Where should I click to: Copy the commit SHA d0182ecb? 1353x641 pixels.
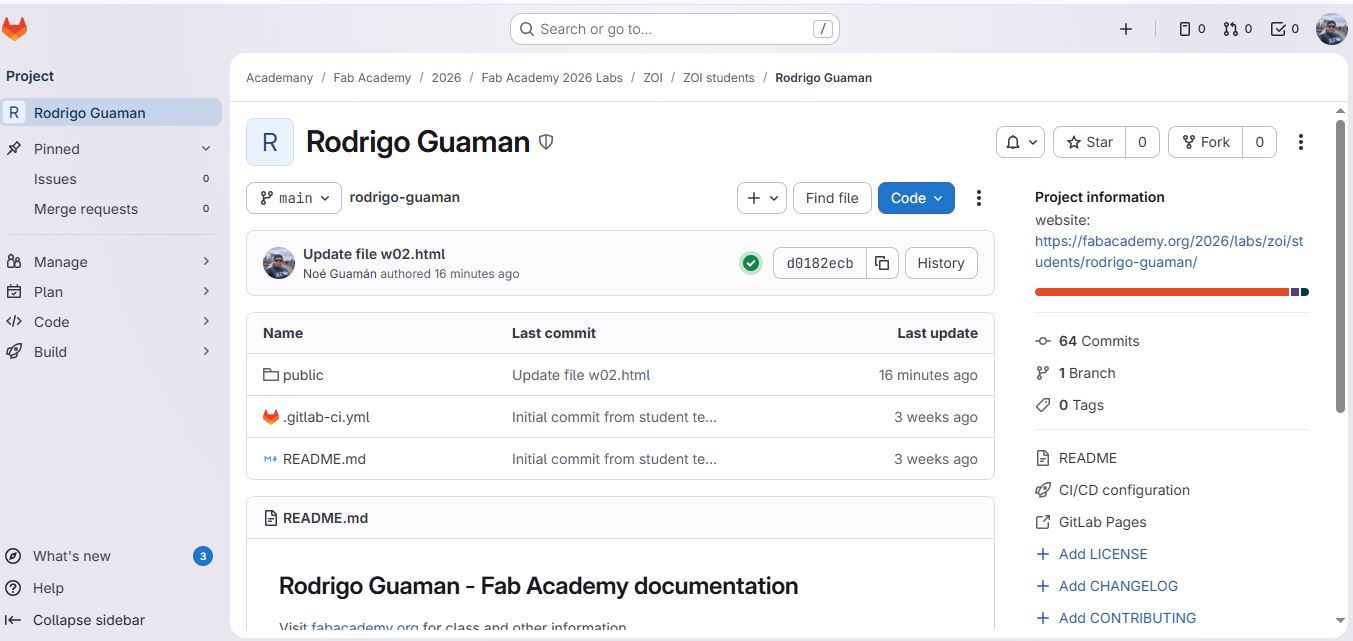[882, 263]
